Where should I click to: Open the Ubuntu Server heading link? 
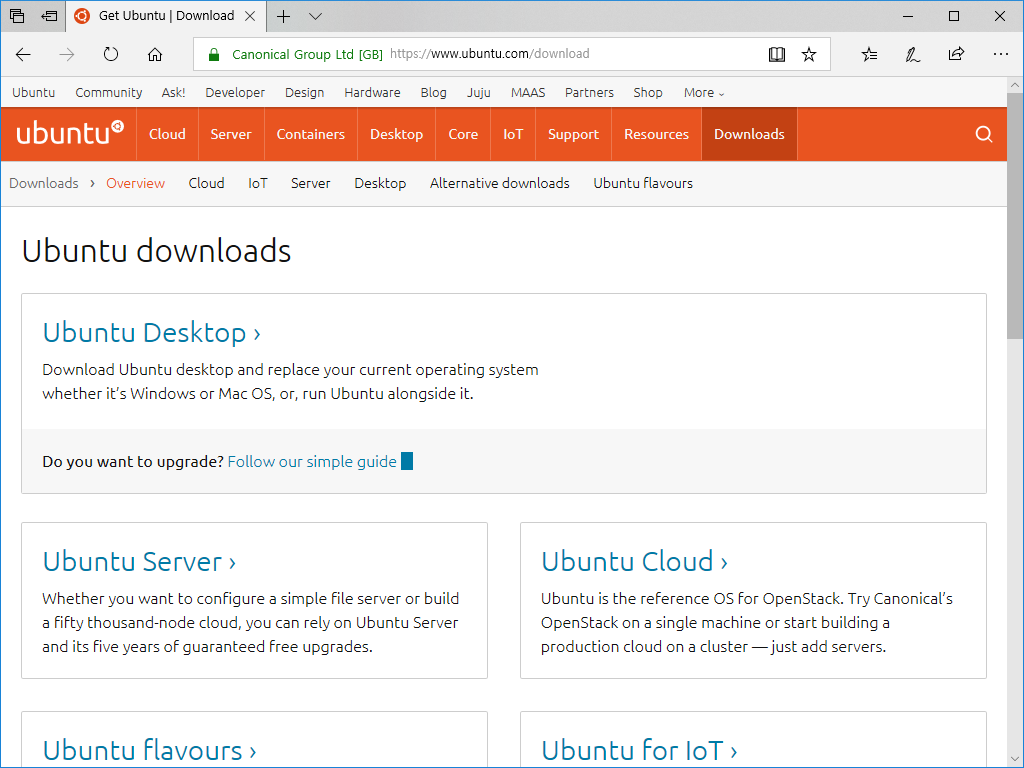pos(139,562)
